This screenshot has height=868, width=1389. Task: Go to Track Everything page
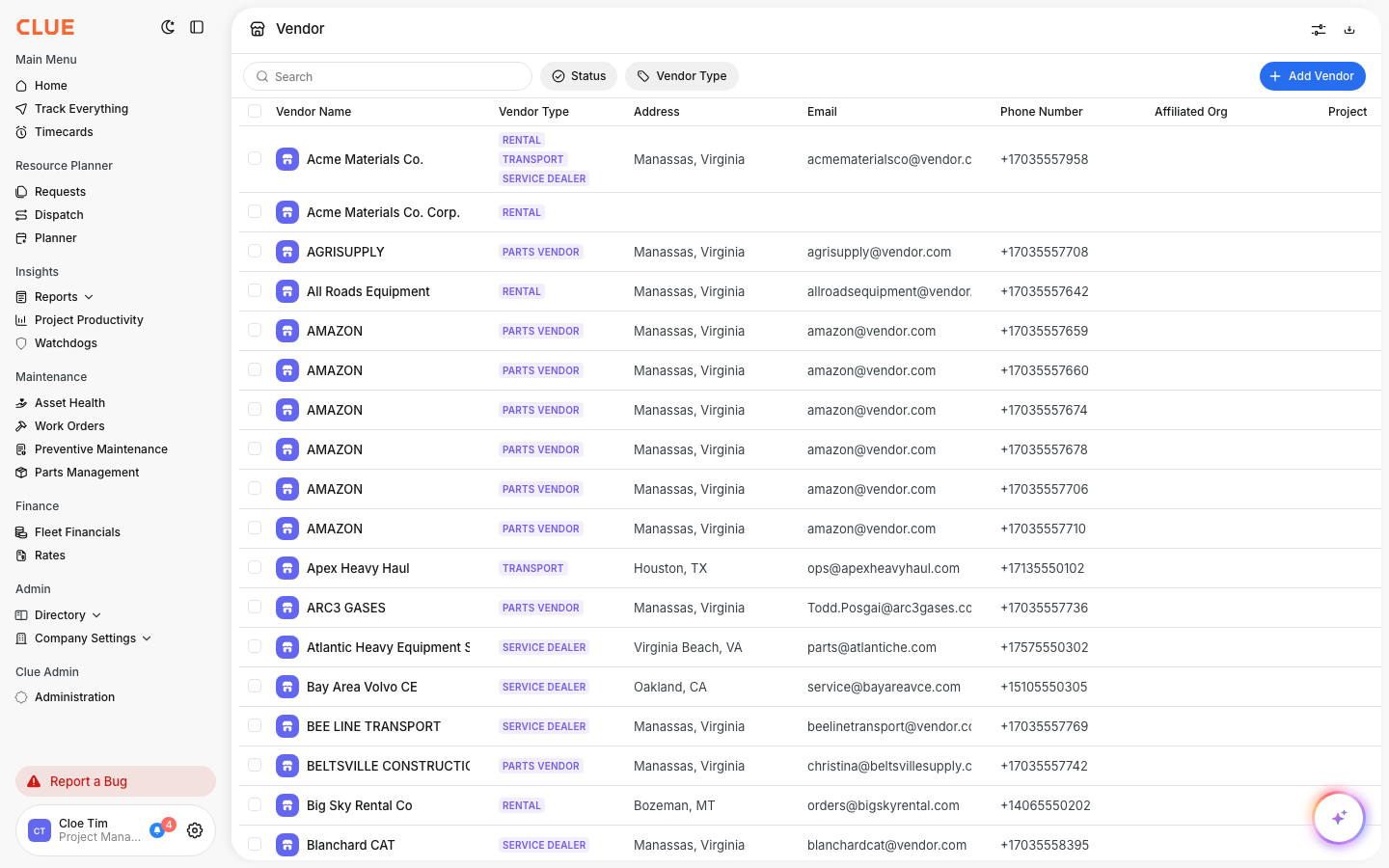(81, 109)
